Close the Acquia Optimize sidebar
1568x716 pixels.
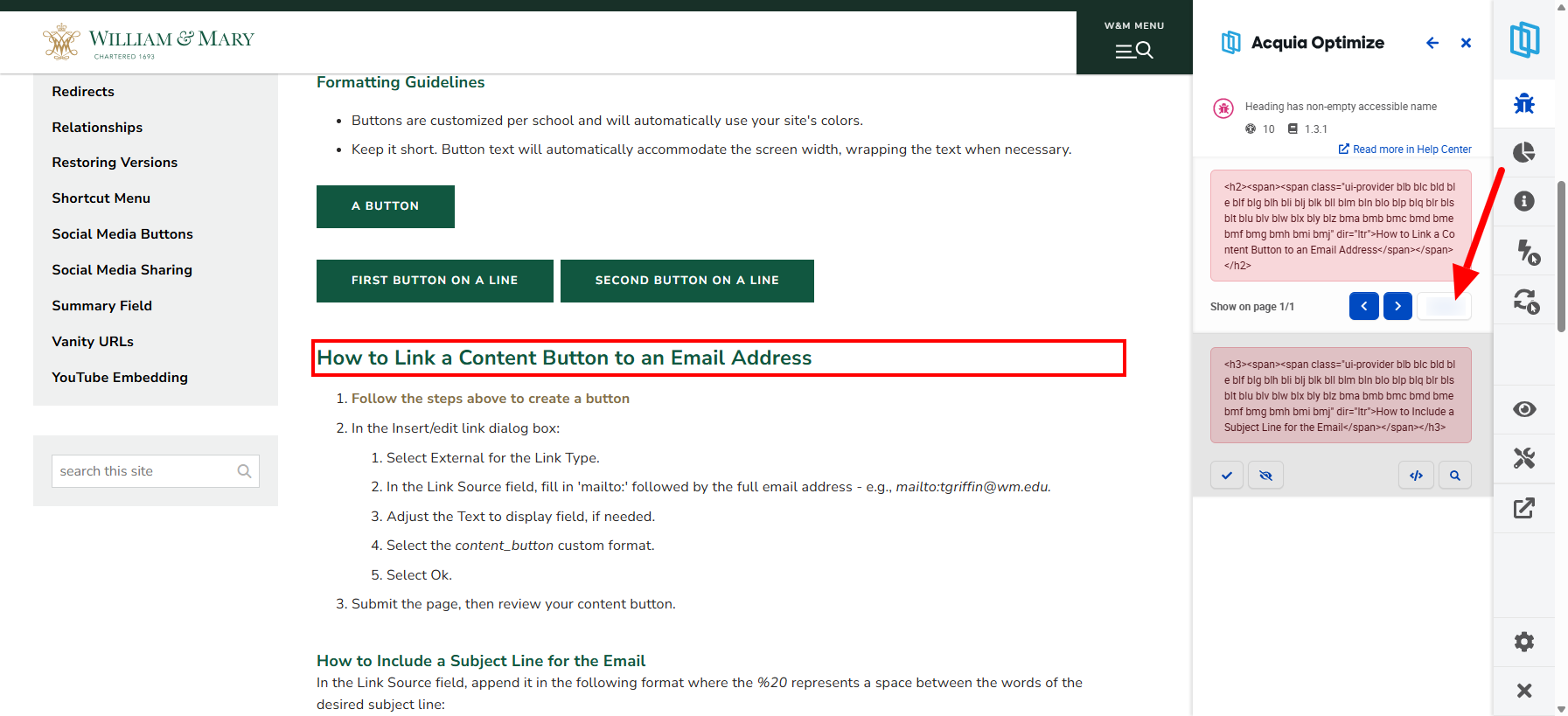coord(1524,691)
